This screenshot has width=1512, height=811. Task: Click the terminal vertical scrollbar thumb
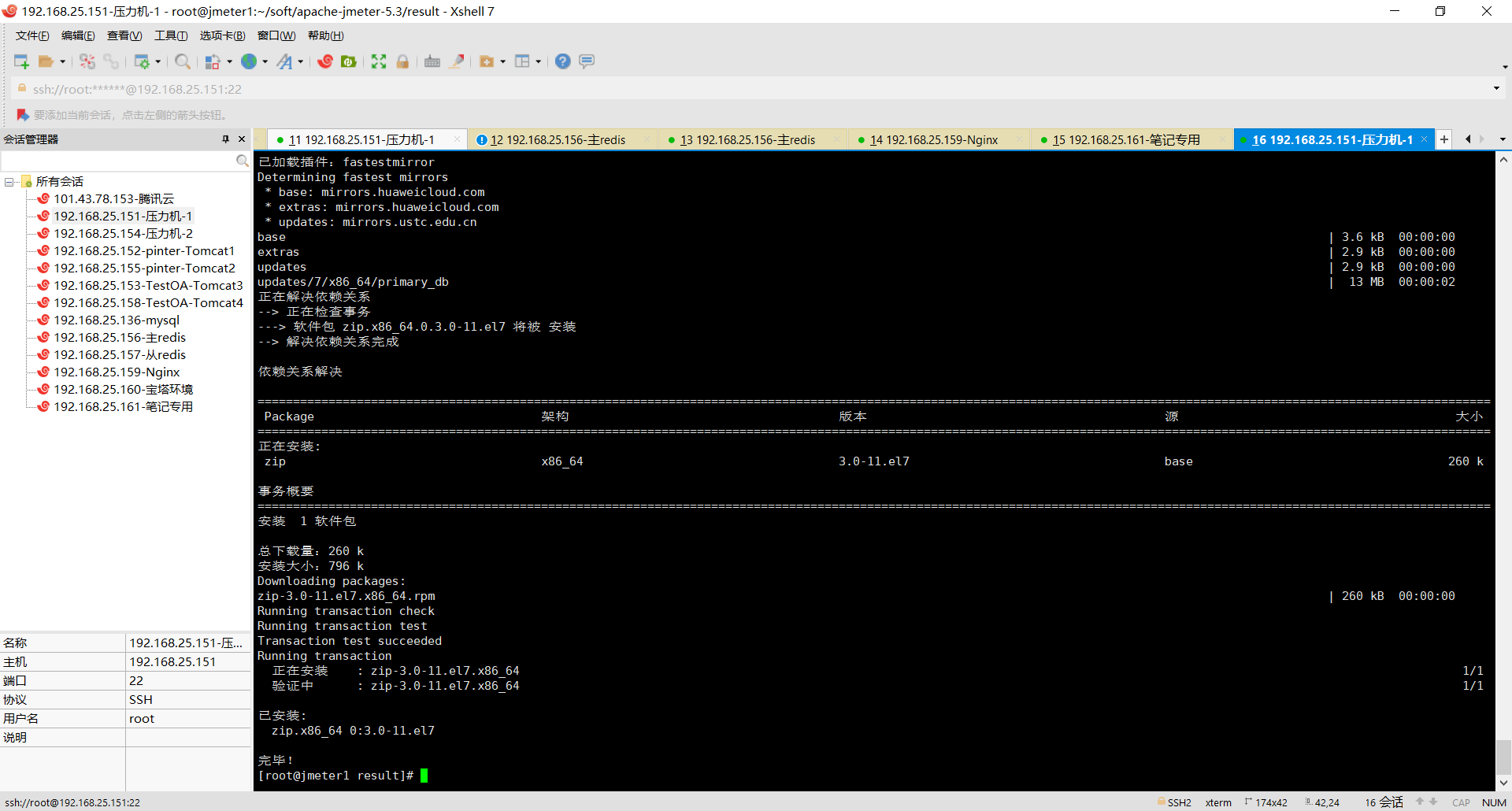click(1503, 757)
